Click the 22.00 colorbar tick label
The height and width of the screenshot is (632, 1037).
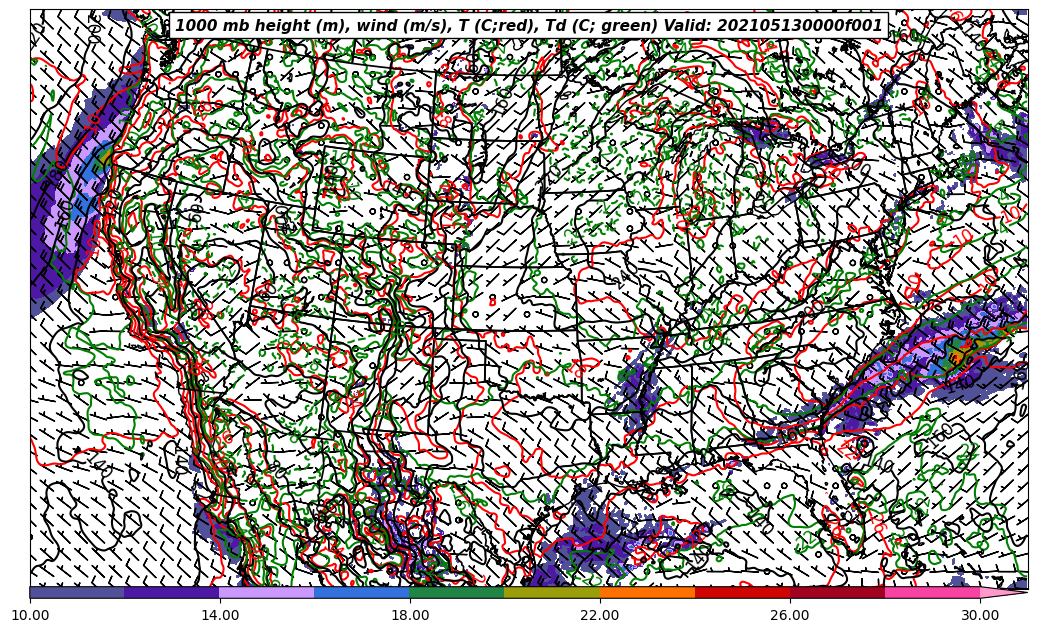click(x=600, y=615)
